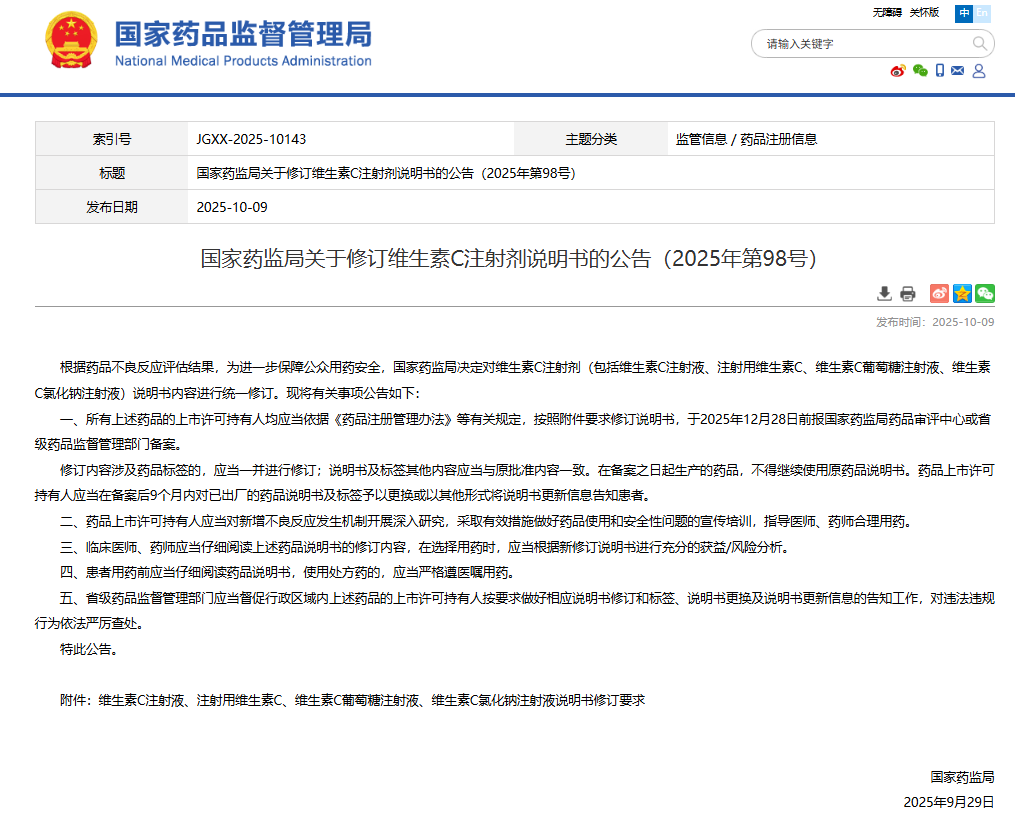The width and height of the screenshot is (1015, 823).
Task: Enable the 关怀版 care mode
Action: click(924, 13)
